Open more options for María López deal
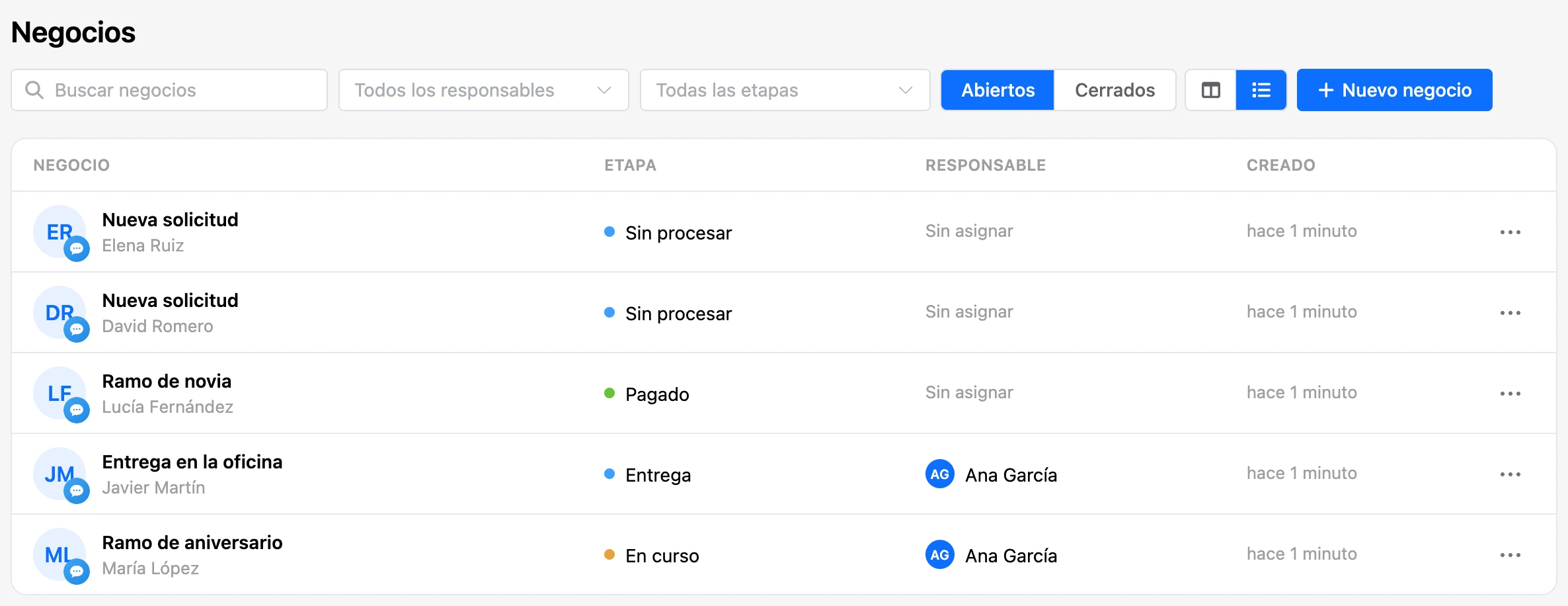 coord(1510,555)
